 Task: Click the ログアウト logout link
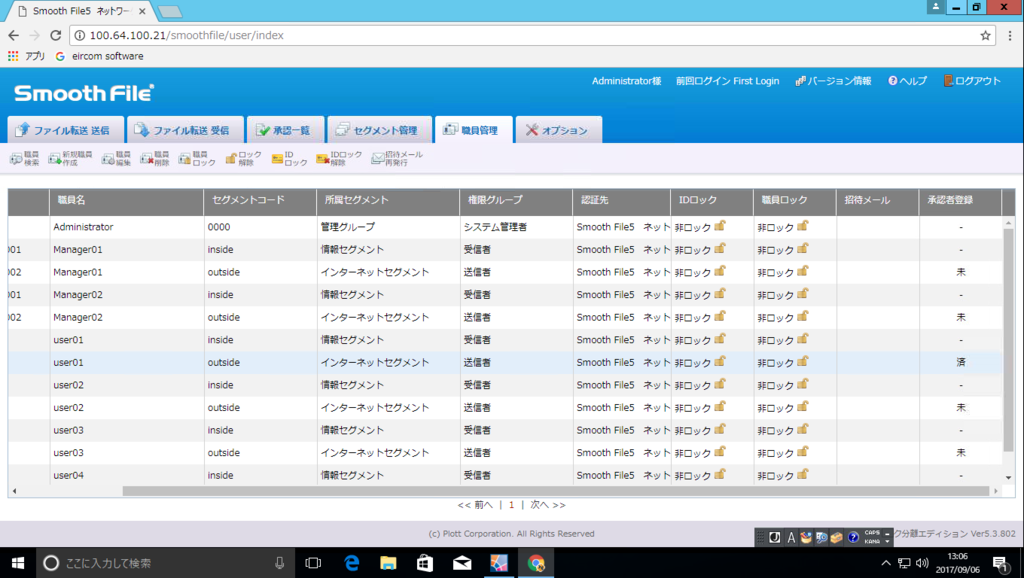click(x=972, y=81)
